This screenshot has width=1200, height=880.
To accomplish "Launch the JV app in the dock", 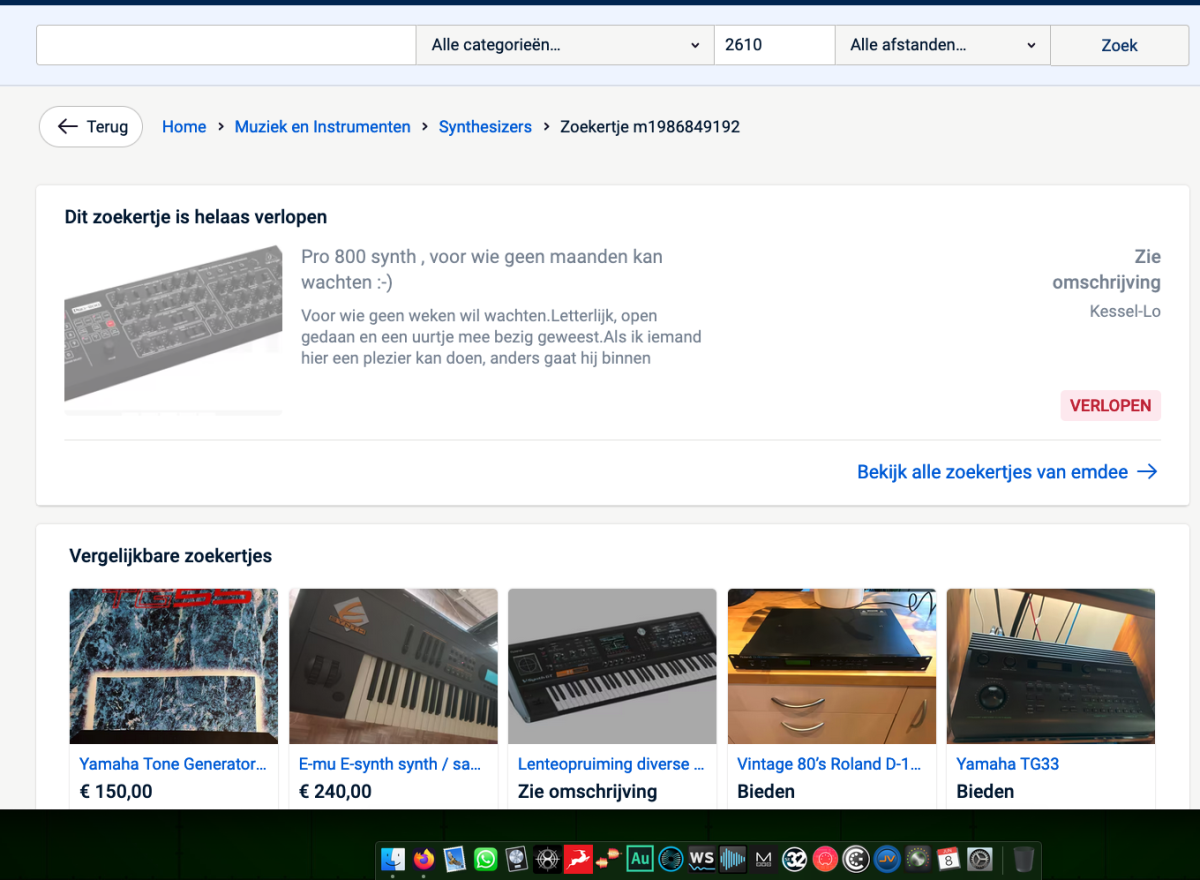I will 887,859.
